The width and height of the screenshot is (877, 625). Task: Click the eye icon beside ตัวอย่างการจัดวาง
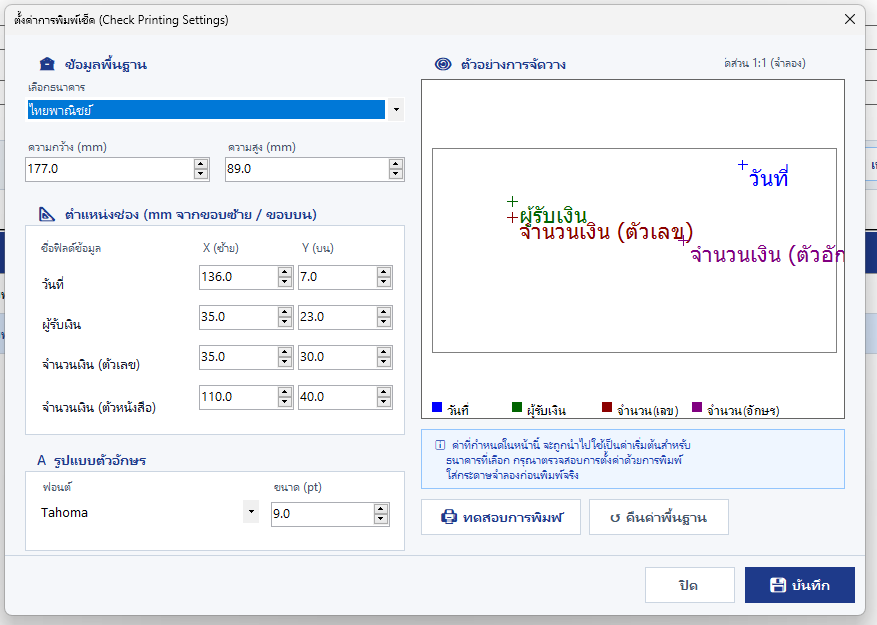point(443,64)
